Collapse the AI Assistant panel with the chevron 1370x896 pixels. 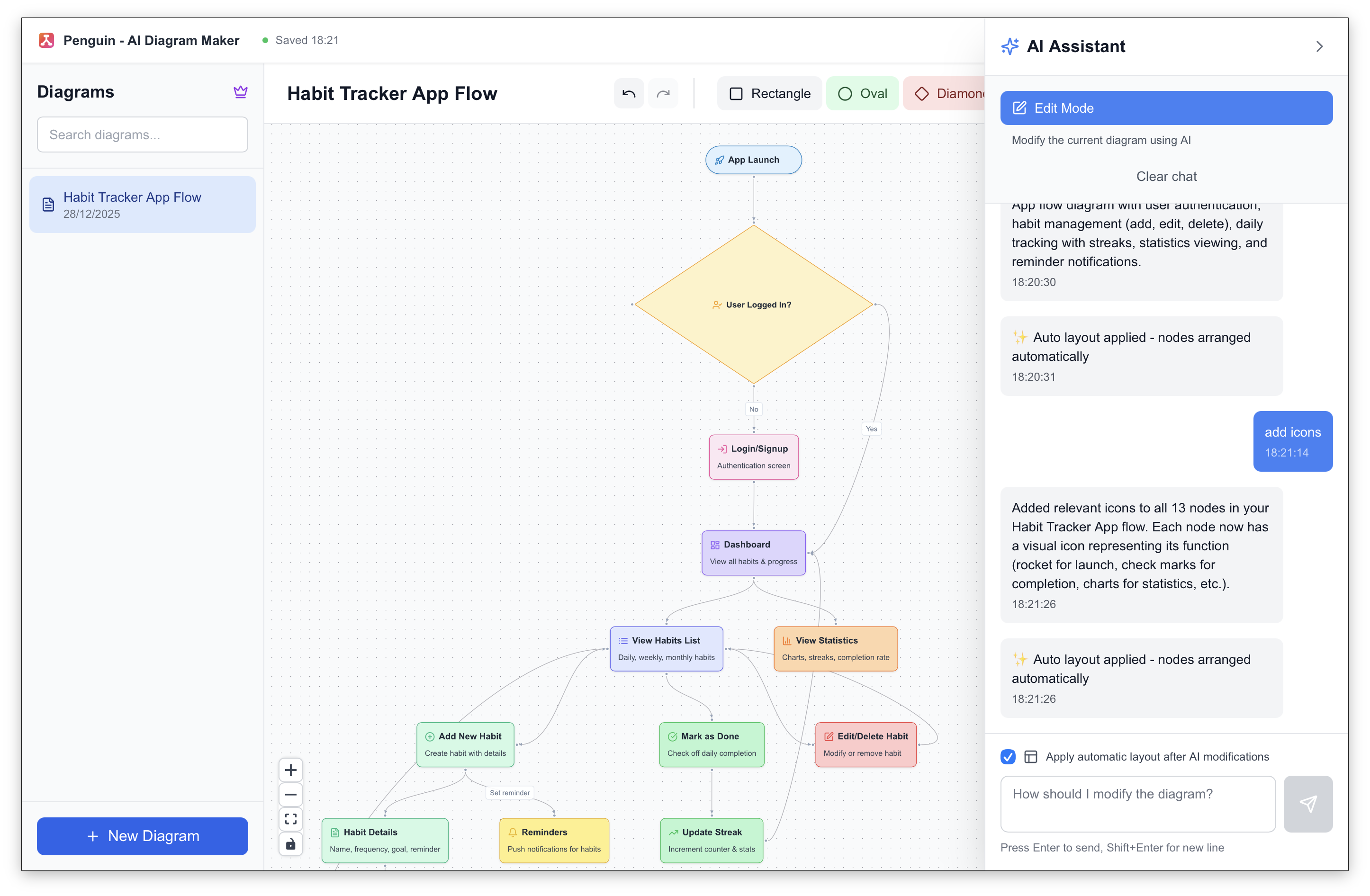[1319, 46]
